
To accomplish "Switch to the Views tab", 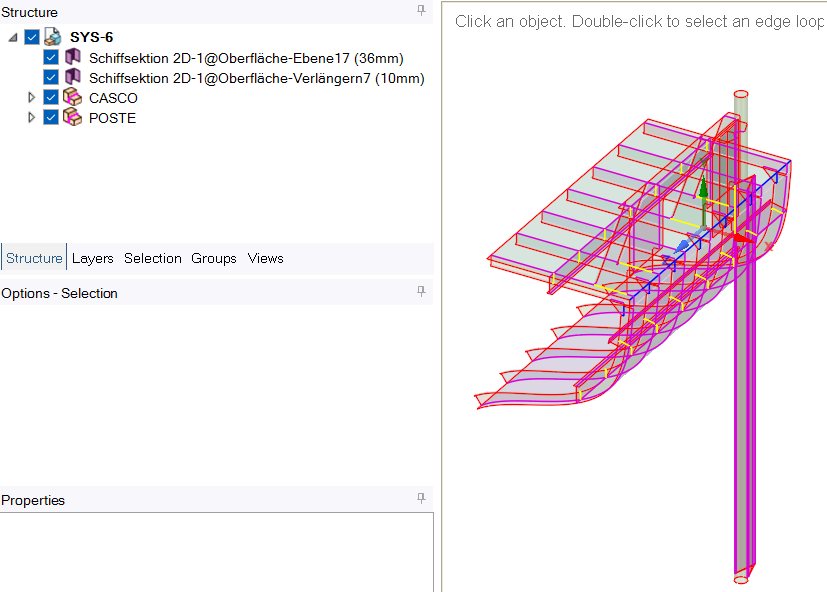I will pos(266,258).
